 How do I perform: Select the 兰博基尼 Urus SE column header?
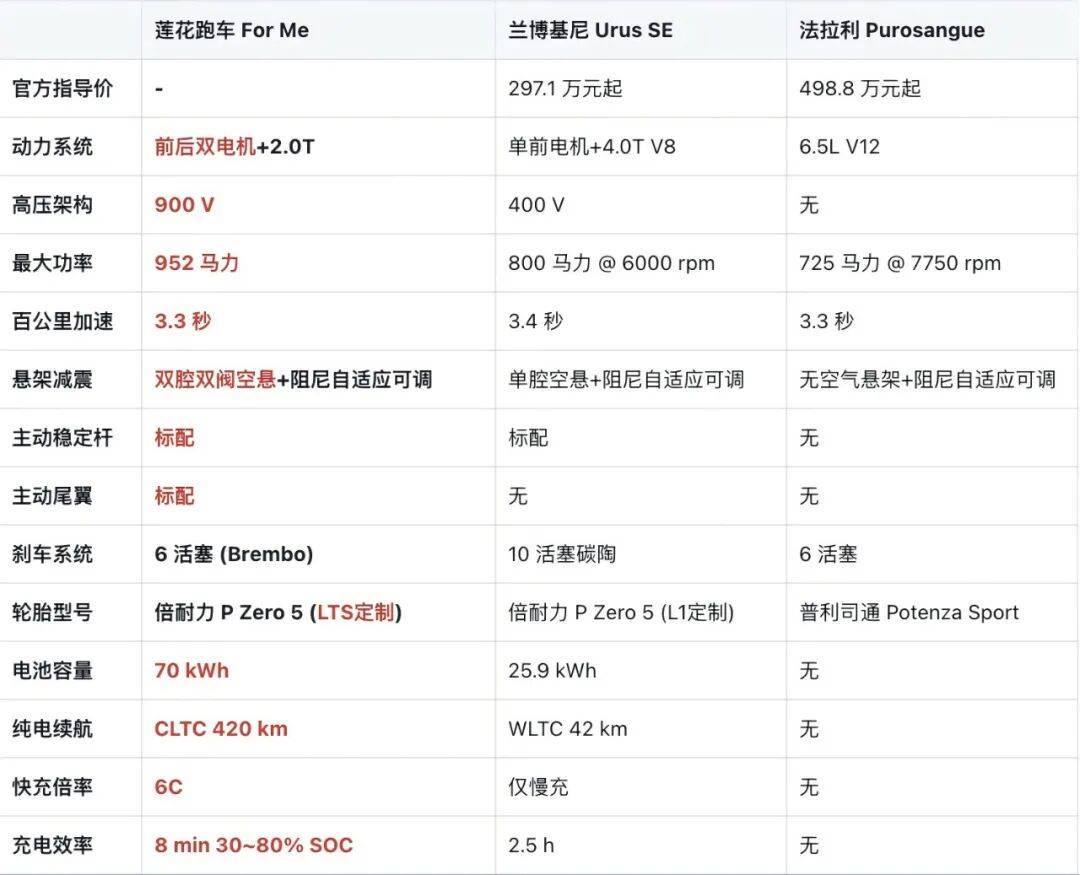point(590,30)
